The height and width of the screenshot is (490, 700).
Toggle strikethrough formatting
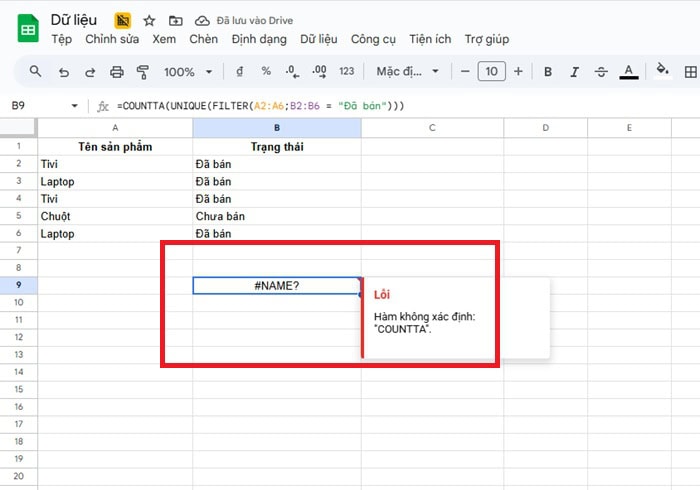(601, 72)
